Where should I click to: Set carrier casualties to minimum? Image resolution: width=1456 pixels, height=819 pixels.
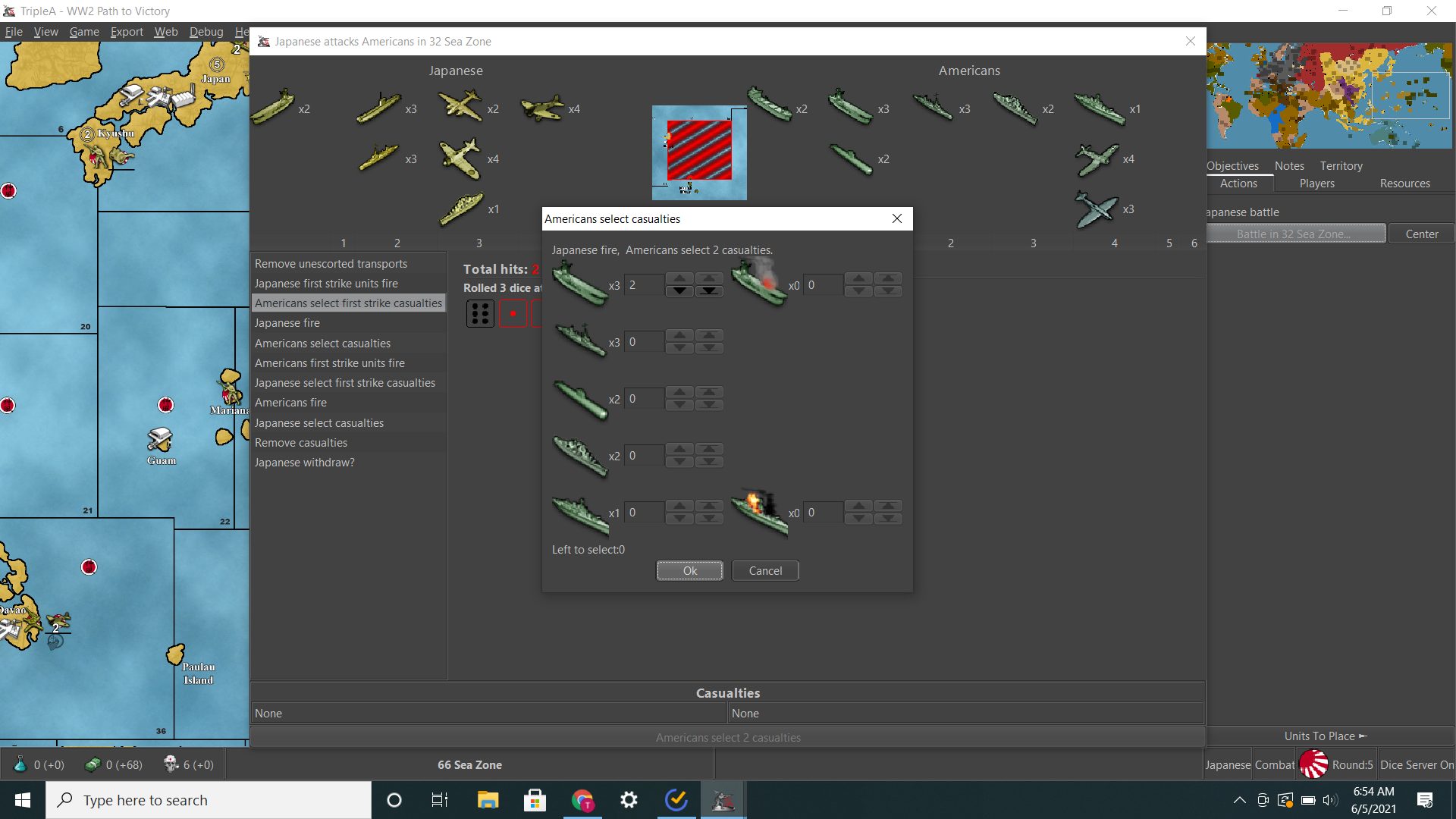tap(708, 291)
